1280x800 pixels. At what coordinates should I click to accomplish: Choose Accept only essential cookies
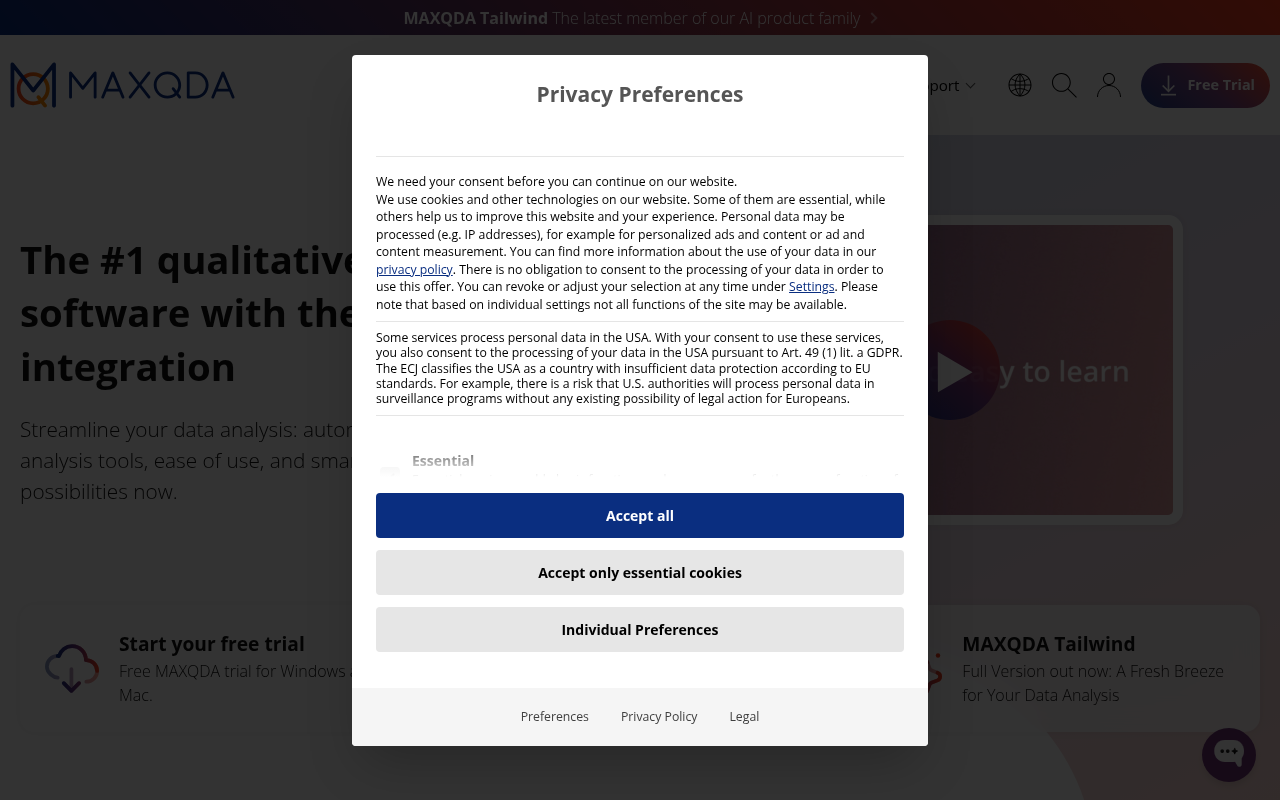click(x=640, y=573)
